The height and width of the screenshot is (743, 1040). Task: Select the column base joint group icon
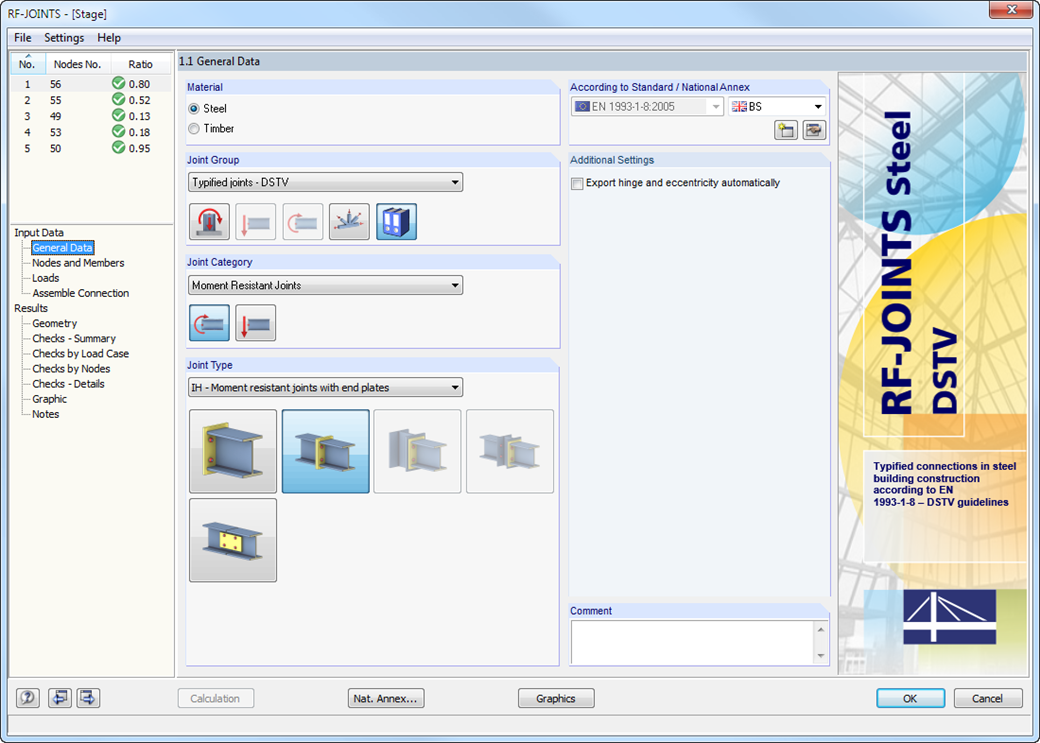pyautogui.click(x=209, y=221)
